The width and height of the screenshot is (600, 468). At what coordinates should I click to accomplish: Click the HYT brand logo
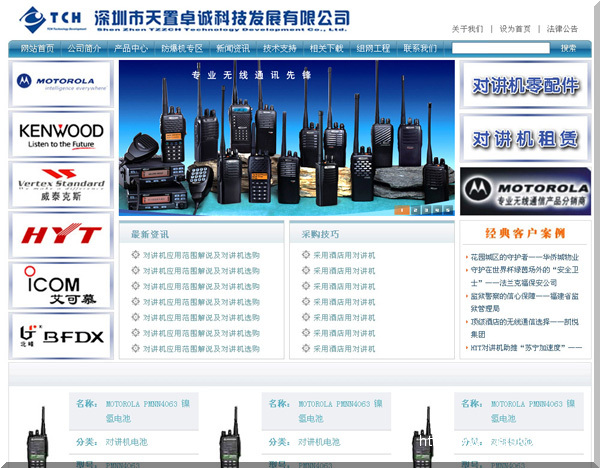(x=63, y=235)
